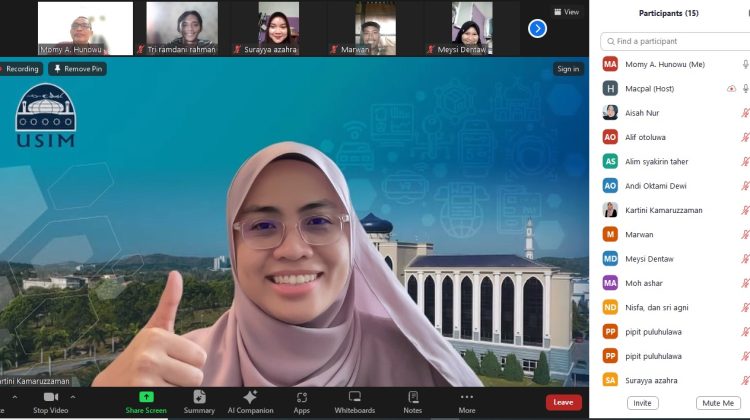The image size is (750, 420).
Task: Show next page of video thumbnails
Action: pos(537,28)
